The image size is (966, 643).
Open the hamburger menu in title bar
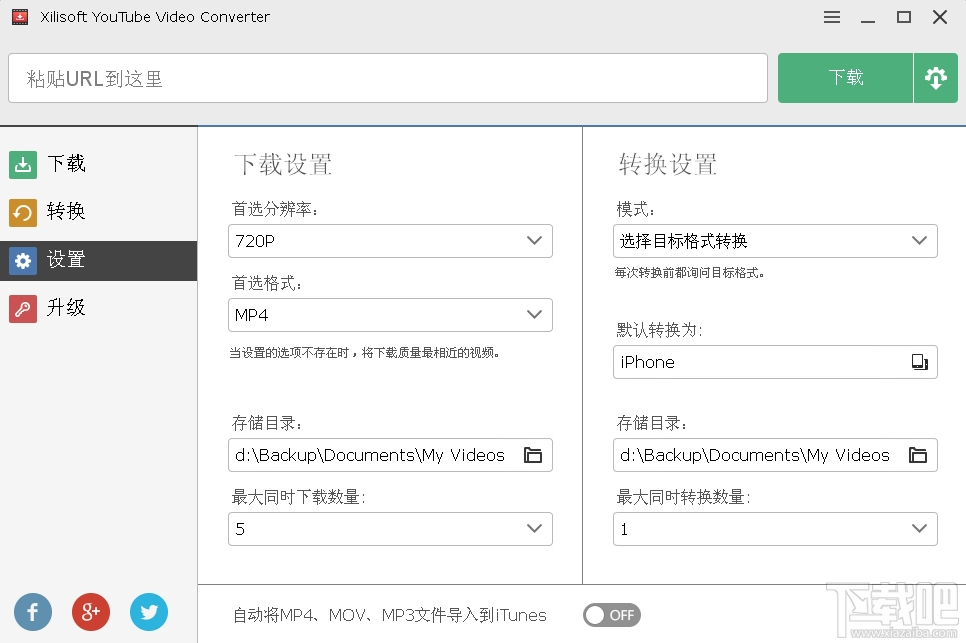[x=832, y=17]
